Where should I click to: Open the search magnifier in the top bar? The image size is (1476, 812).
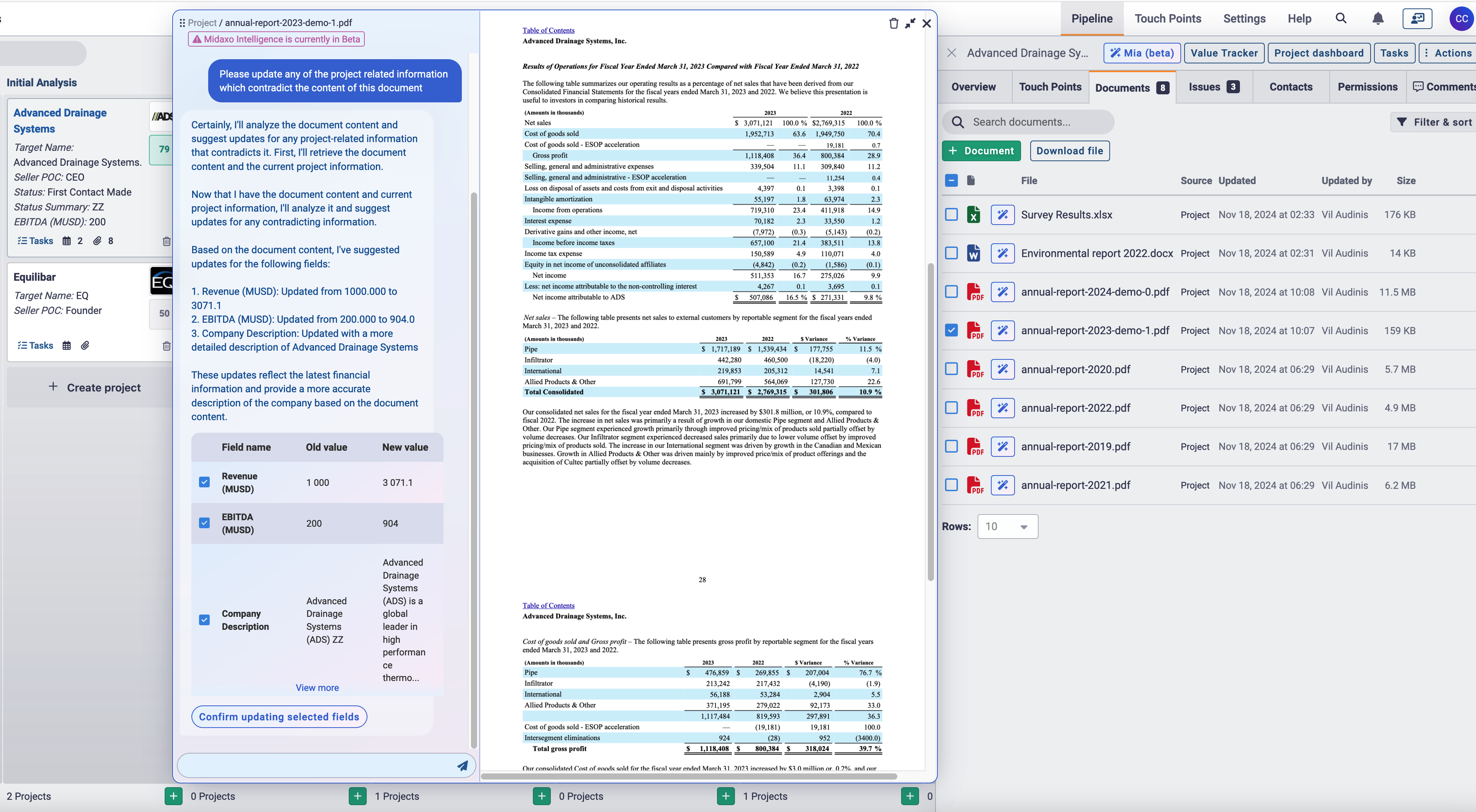pos(1341,18)
